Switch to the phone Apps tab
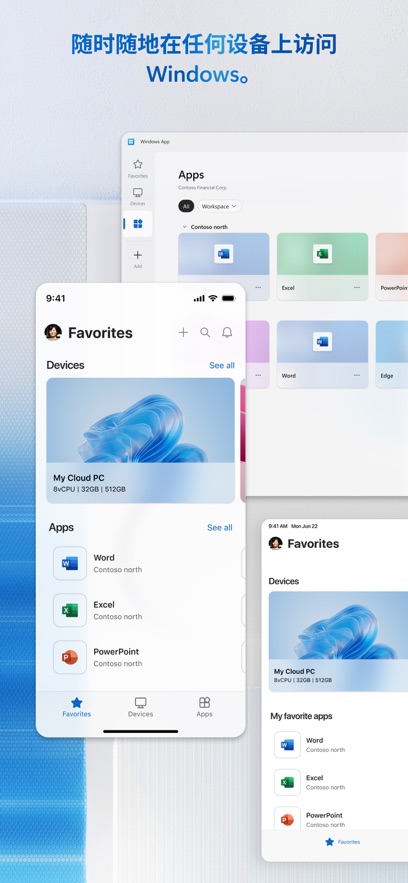Screen dimensions: 408x883 204,707
